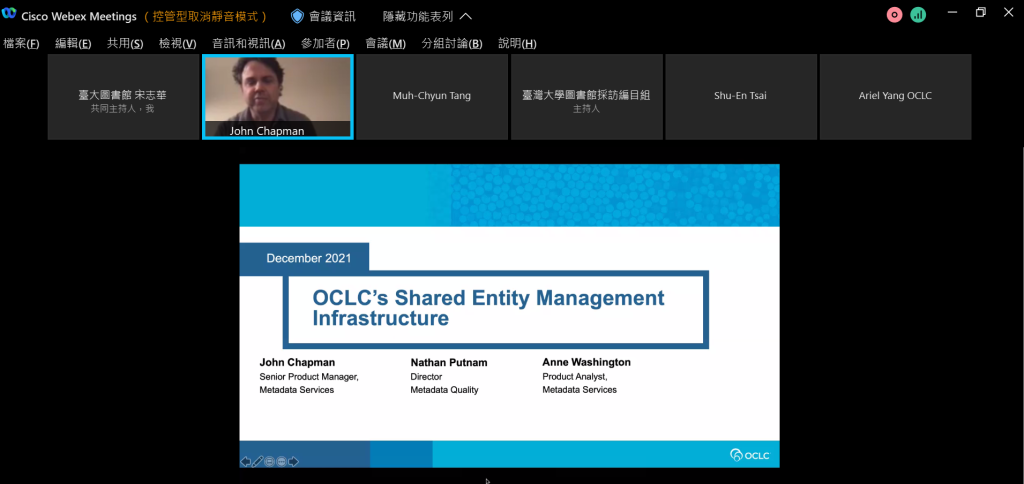The width and height of the screenshot is (1024, 484).
Task: Collapse the menu bar via 隱藏功能表列
Action: coord(427,16)
